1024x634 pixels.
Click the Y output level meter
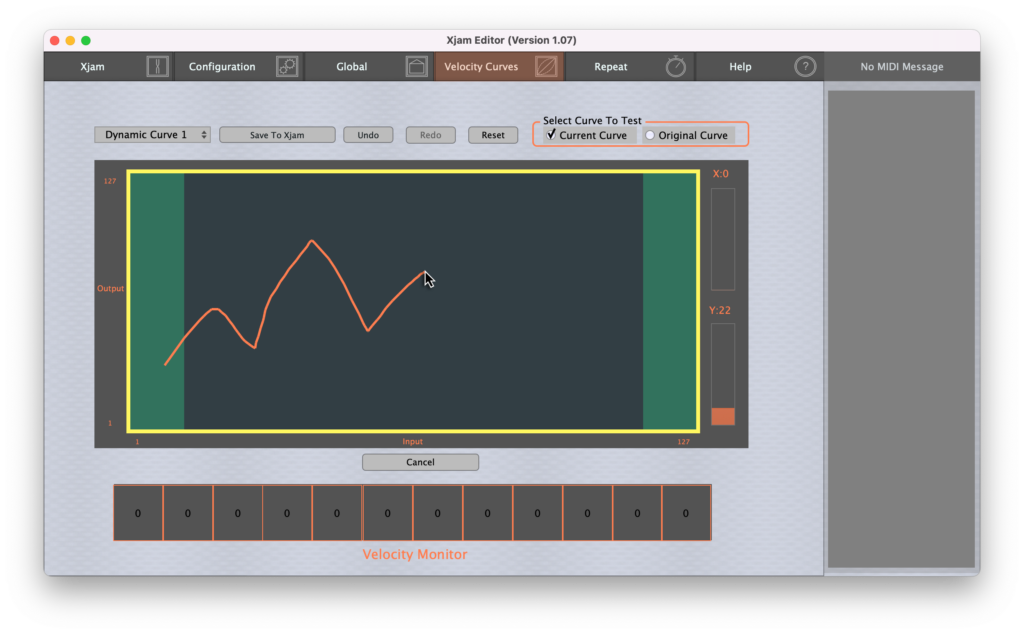click(x=722, y=374)
